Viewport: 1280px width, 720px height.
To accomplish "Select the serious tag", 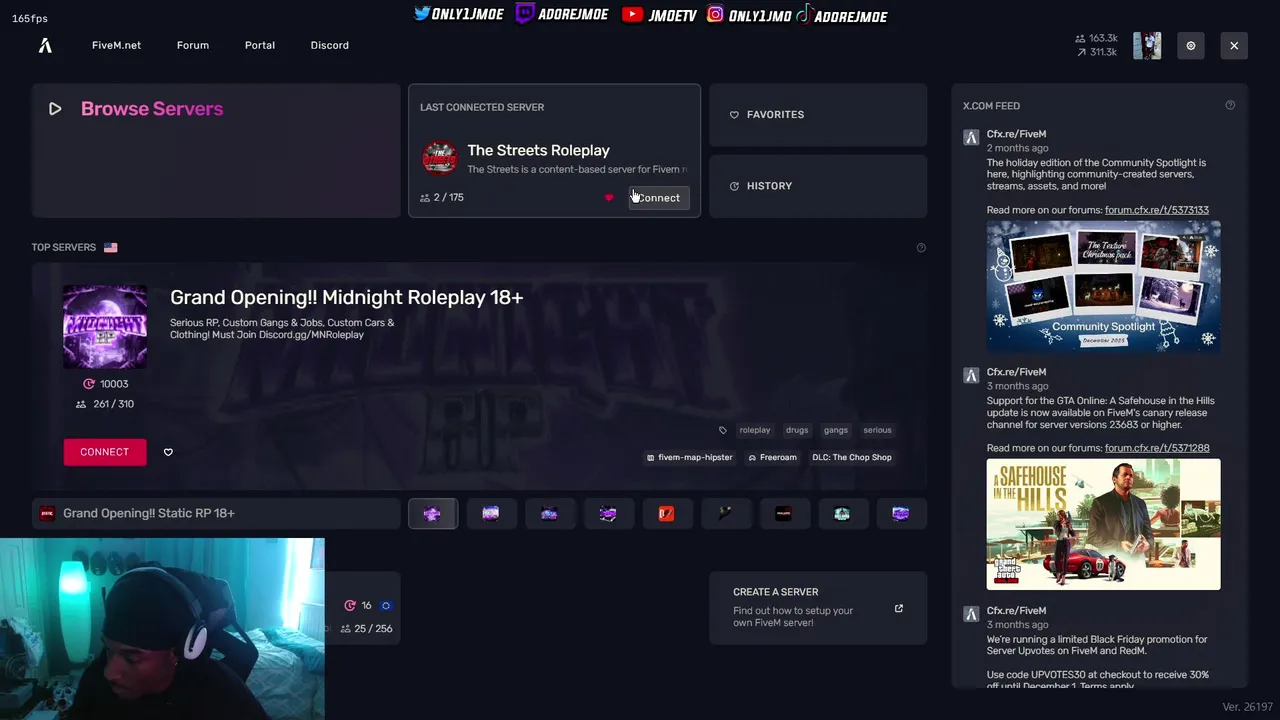I will pyautogui.click(x=877, y=430).
